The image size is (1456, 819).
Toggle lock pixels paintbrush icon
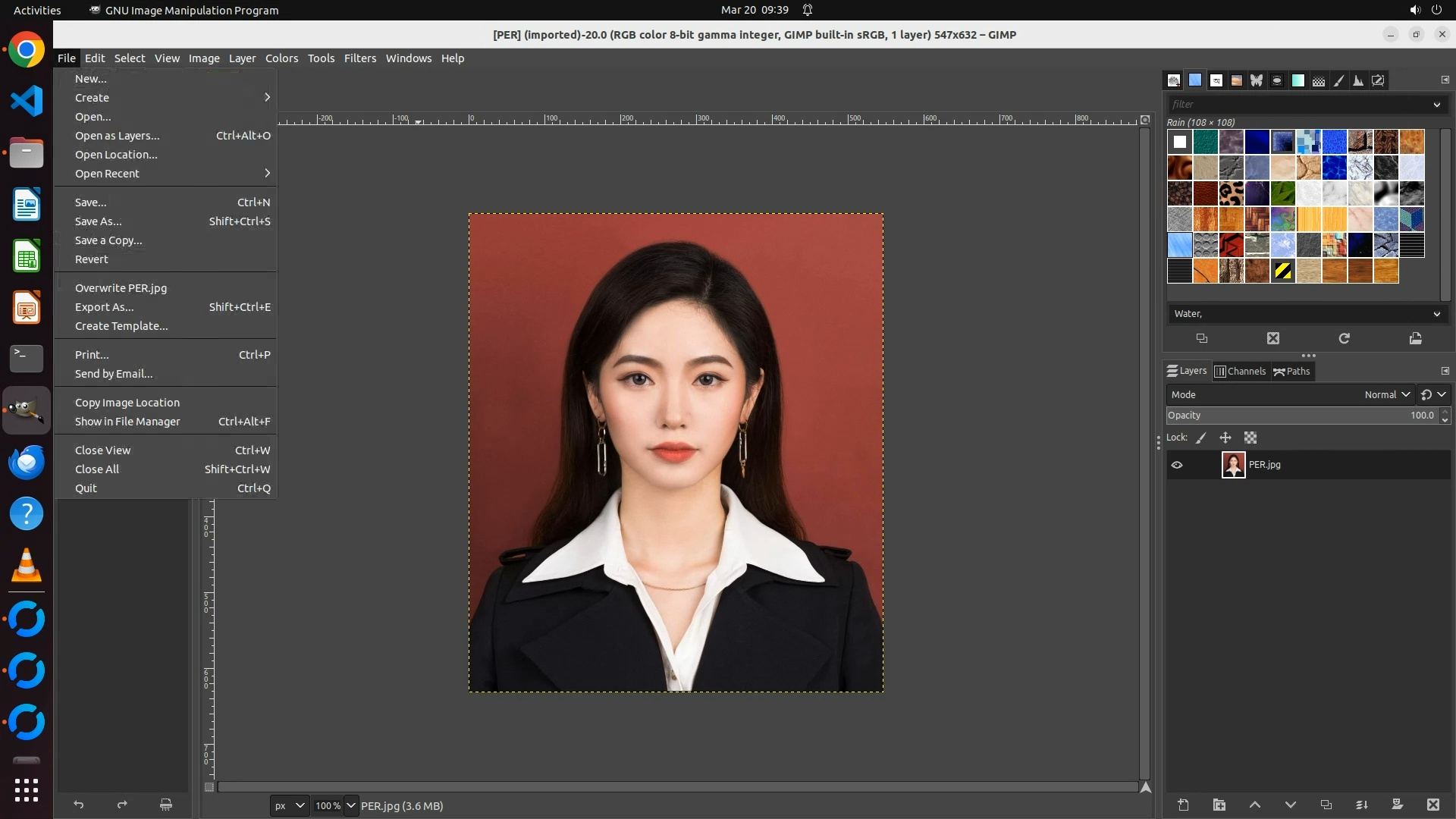[x=1201, y=438]
